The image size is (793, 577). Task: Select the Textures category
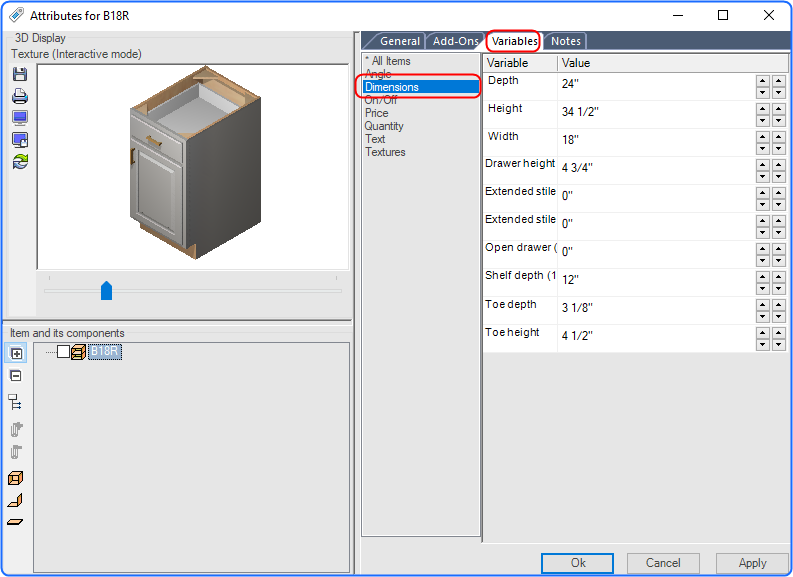(x=385, y=152)
